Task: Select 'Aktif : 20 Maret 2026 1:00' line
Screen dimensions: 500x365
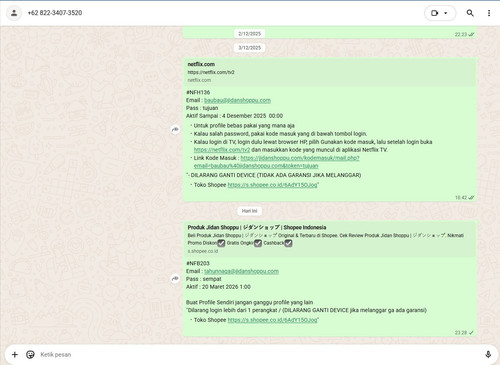Action: point(218,287)
